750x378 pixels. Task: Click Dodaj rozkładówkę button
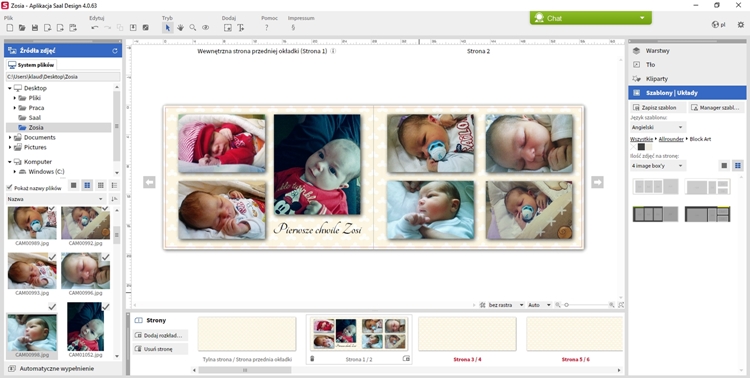(x=161, y=335)
